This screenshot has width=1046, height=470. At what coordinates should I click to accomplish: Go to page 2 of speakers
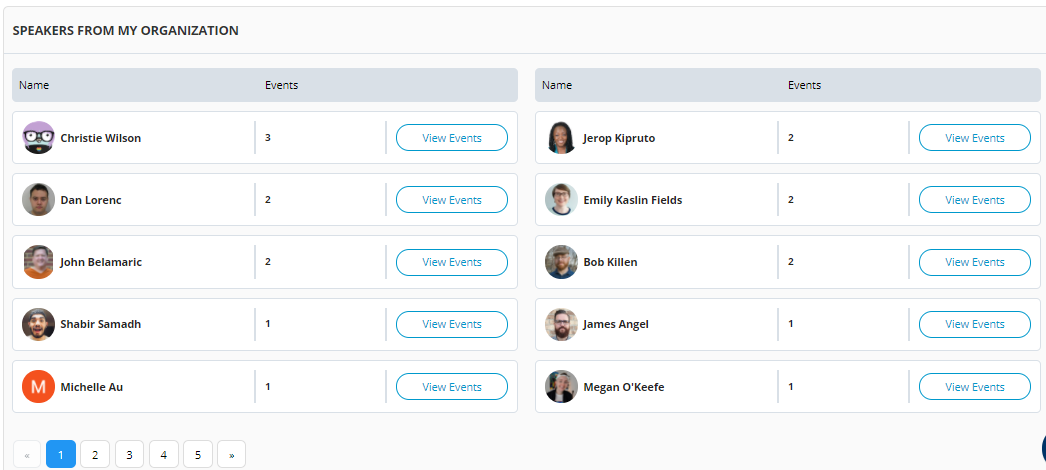(95, 455)
